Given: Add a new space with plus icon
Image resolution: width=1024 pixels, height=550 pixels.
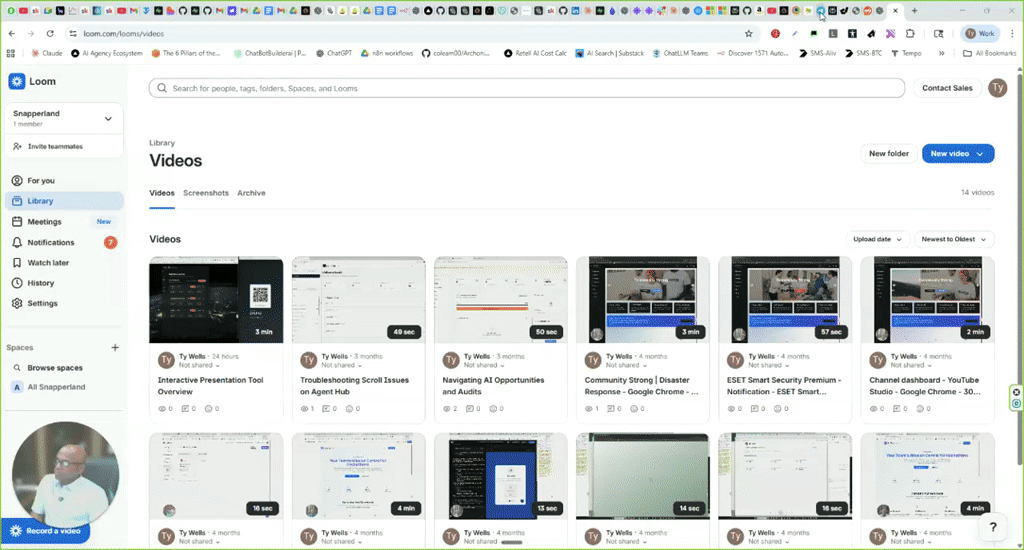Looking at the screenshot, I should pos(115,348).
